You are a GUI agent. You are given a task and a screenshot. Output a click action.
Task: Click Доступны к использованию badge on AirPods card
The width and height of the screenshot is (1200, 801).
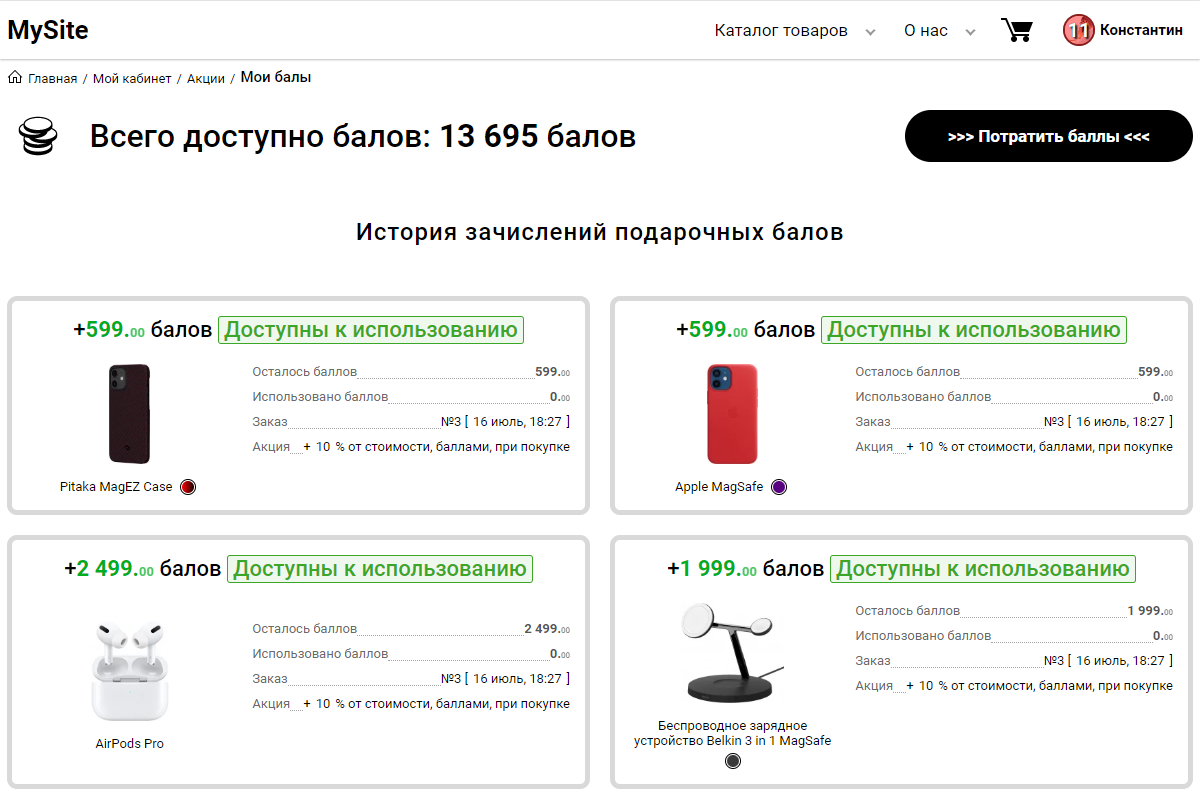[x=380, y=569]
